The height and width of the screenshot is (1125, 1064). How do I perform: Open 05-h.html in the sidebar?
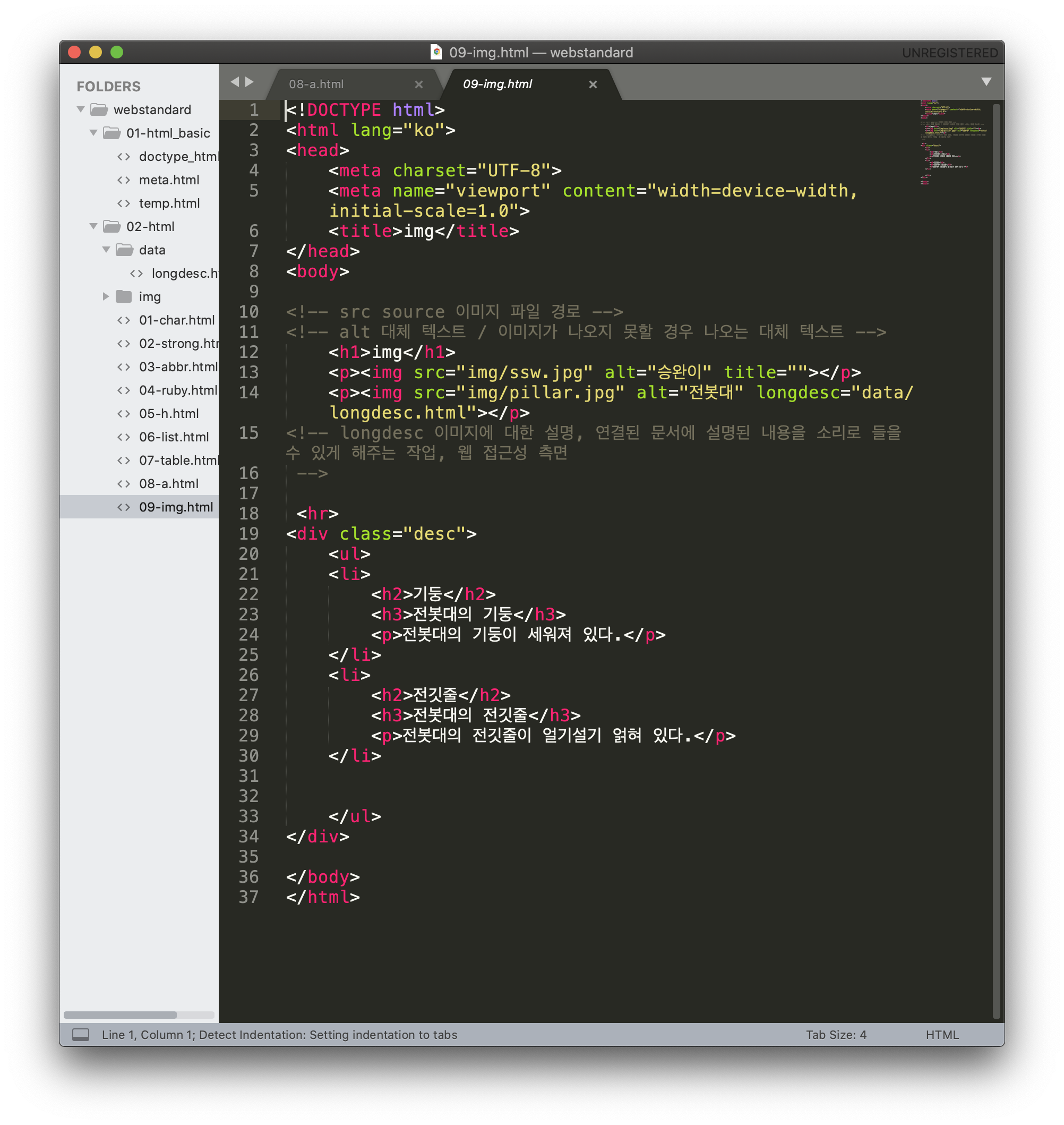coord(169,414)
